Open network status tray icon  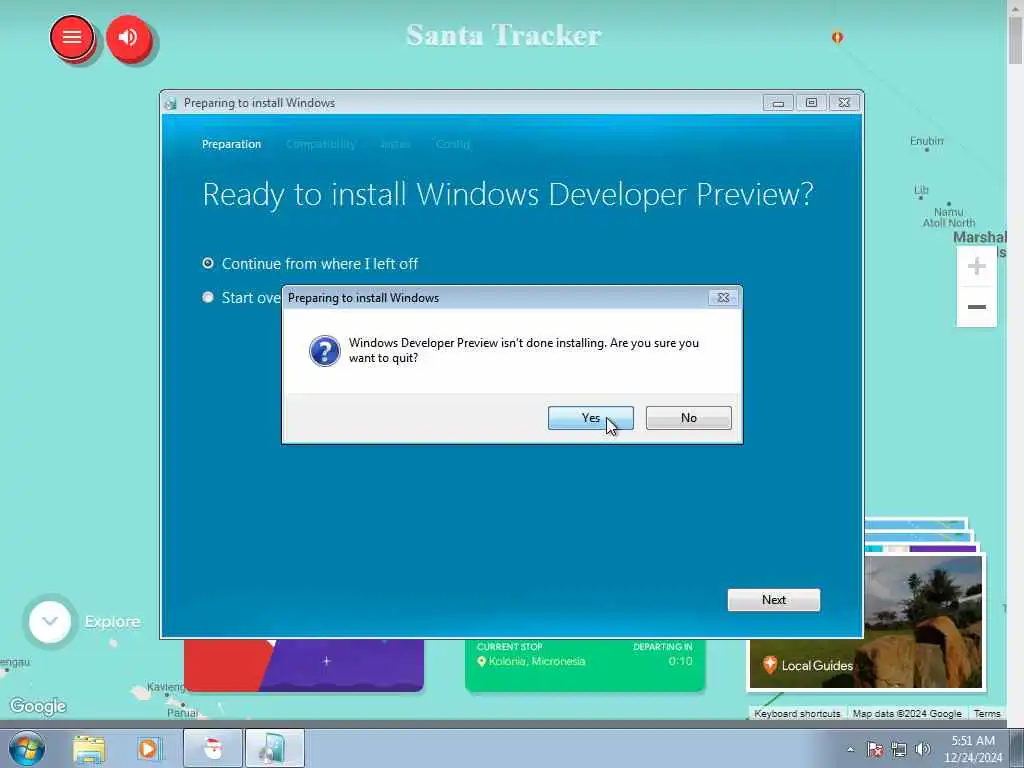(899, 749)
